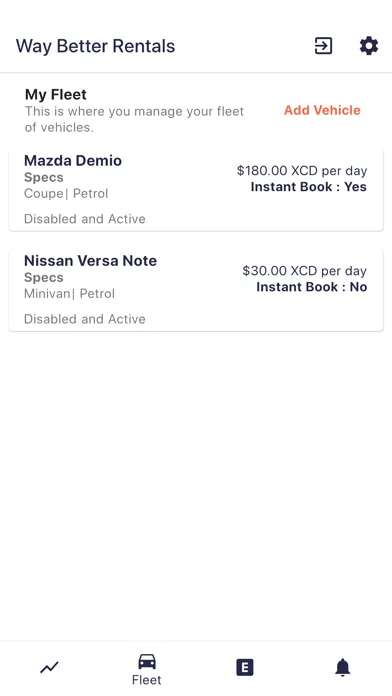Open the Nissan Versa Note card
The image size is (392, 696).
pyautogui.click(x=196, y=290)
